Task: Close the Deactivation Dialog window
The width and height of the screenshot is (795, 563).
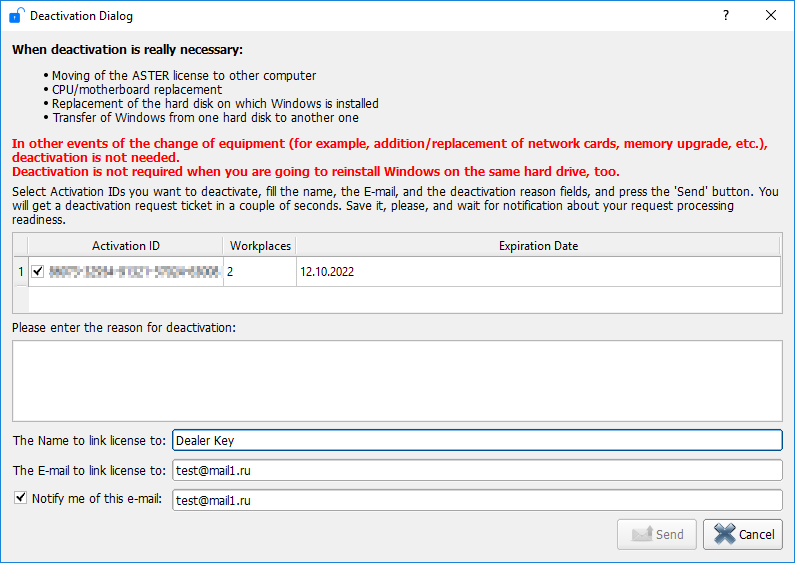Action: click(771, 16)
